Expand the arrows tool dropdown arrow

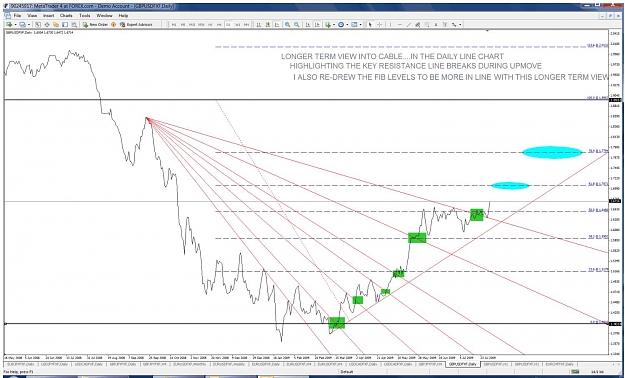460,24
